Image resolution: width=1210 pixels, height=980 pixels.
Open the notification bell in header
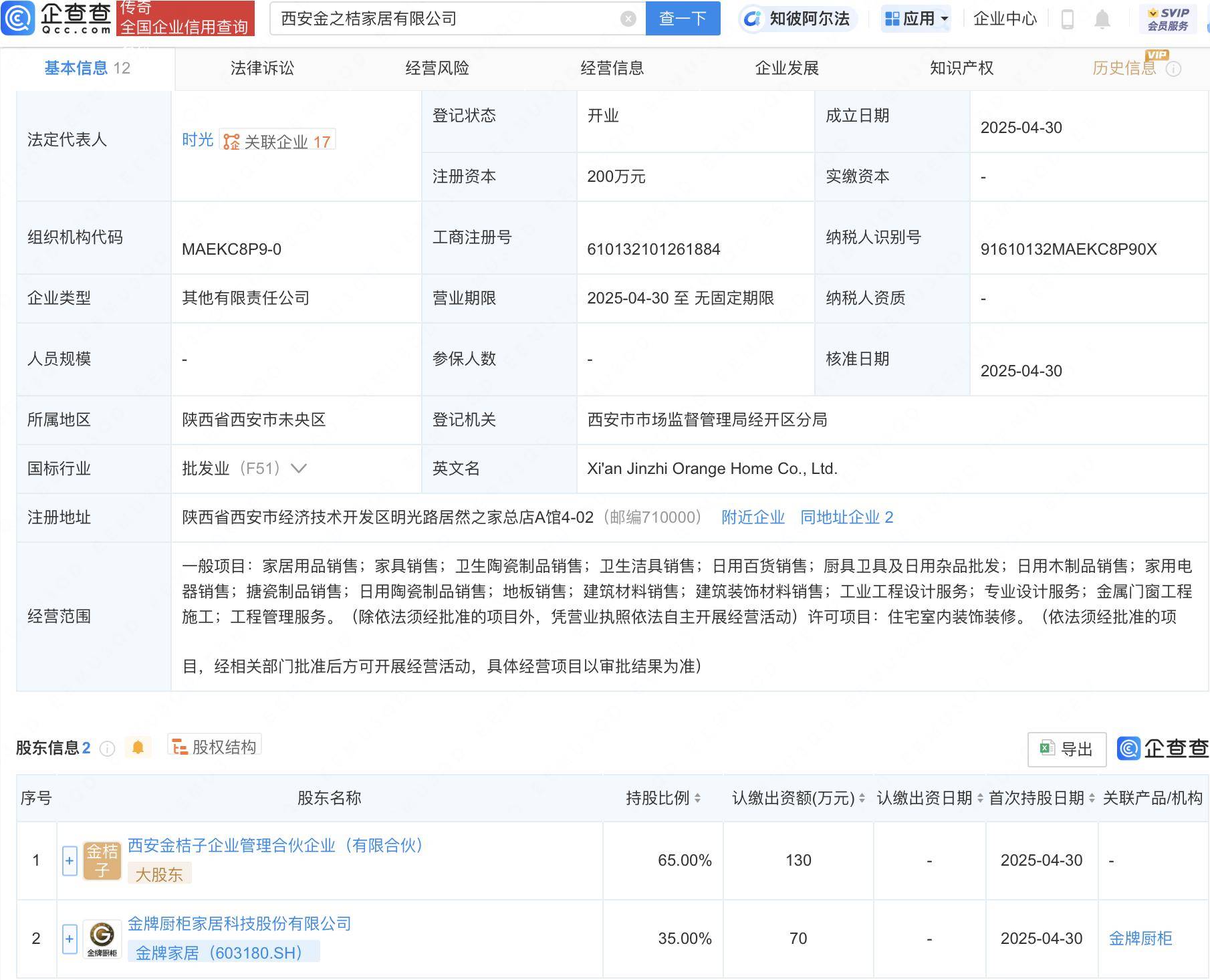coord(1102,19)
